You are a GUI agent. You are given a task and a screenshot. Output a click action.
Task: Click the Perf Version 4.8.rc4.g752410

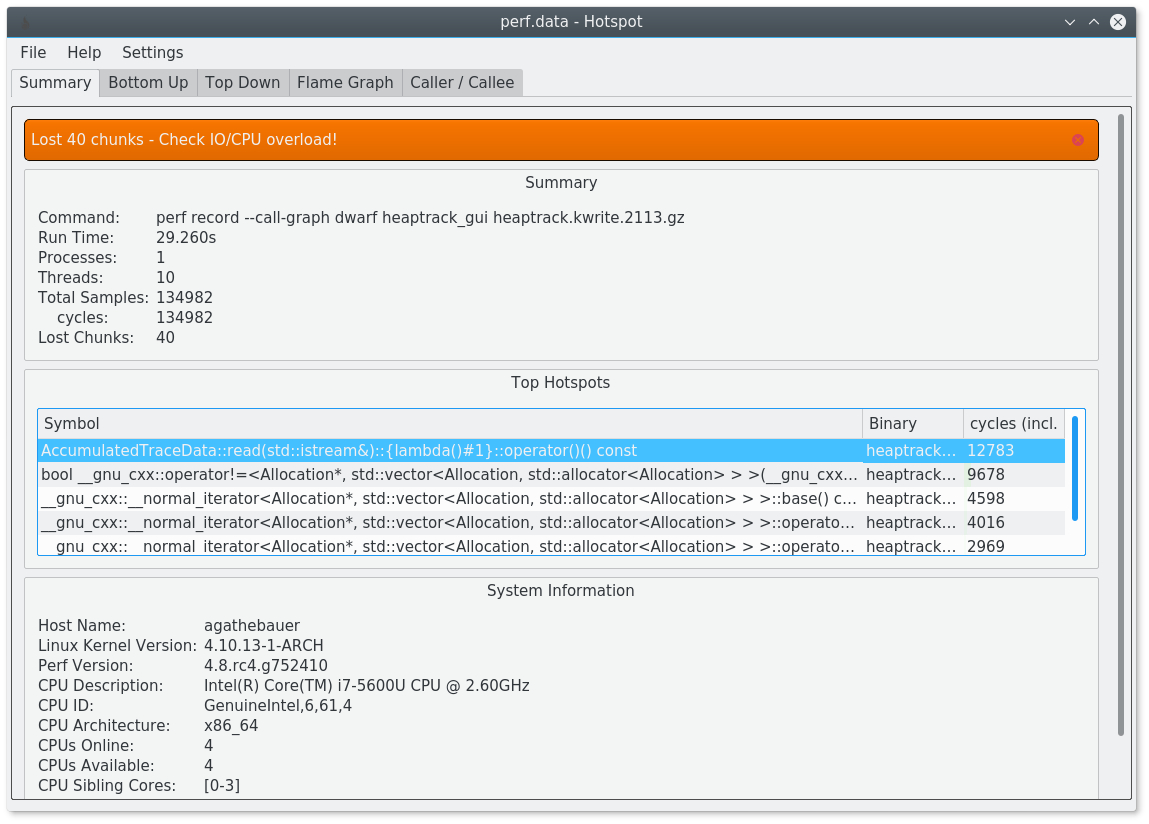266,666
